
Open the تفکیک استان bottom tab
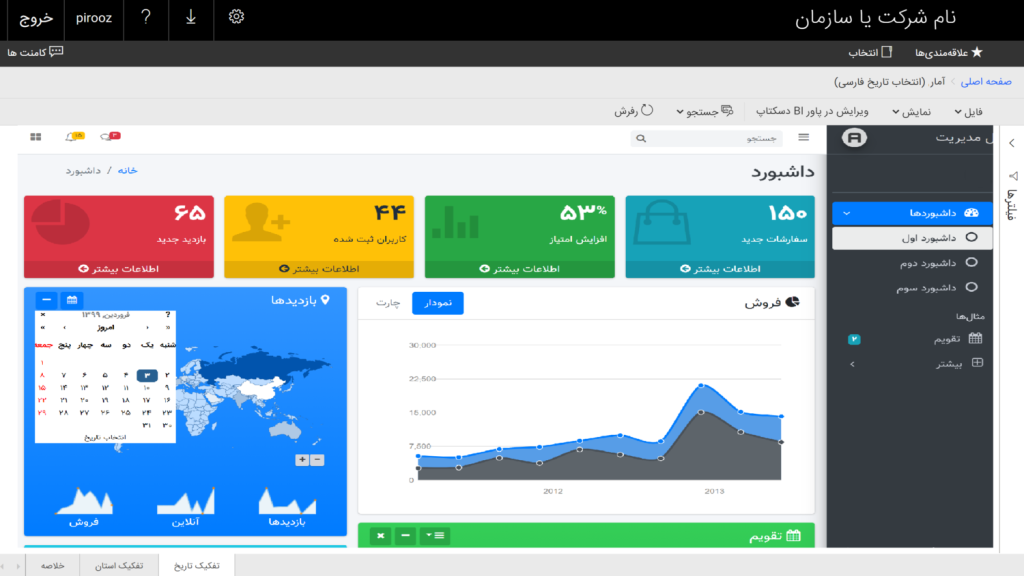[119, 566]
